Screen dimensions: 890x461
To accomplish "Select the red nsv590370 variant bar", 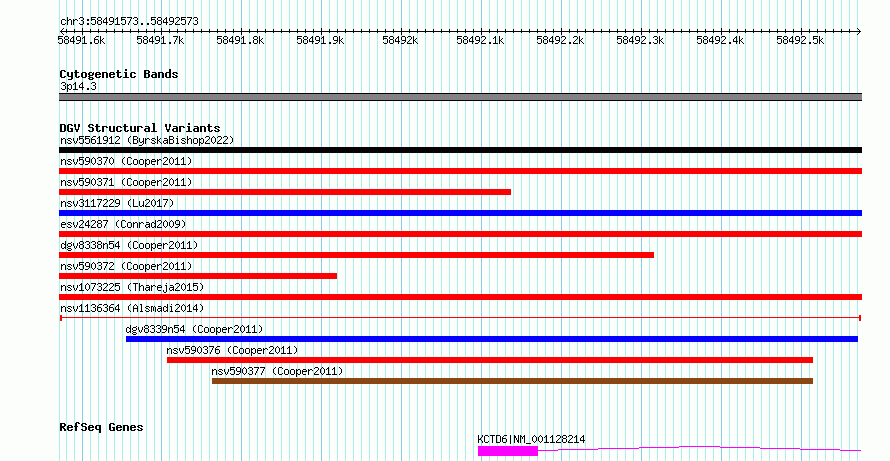I will pyautogui.click(x=460, y=171).
